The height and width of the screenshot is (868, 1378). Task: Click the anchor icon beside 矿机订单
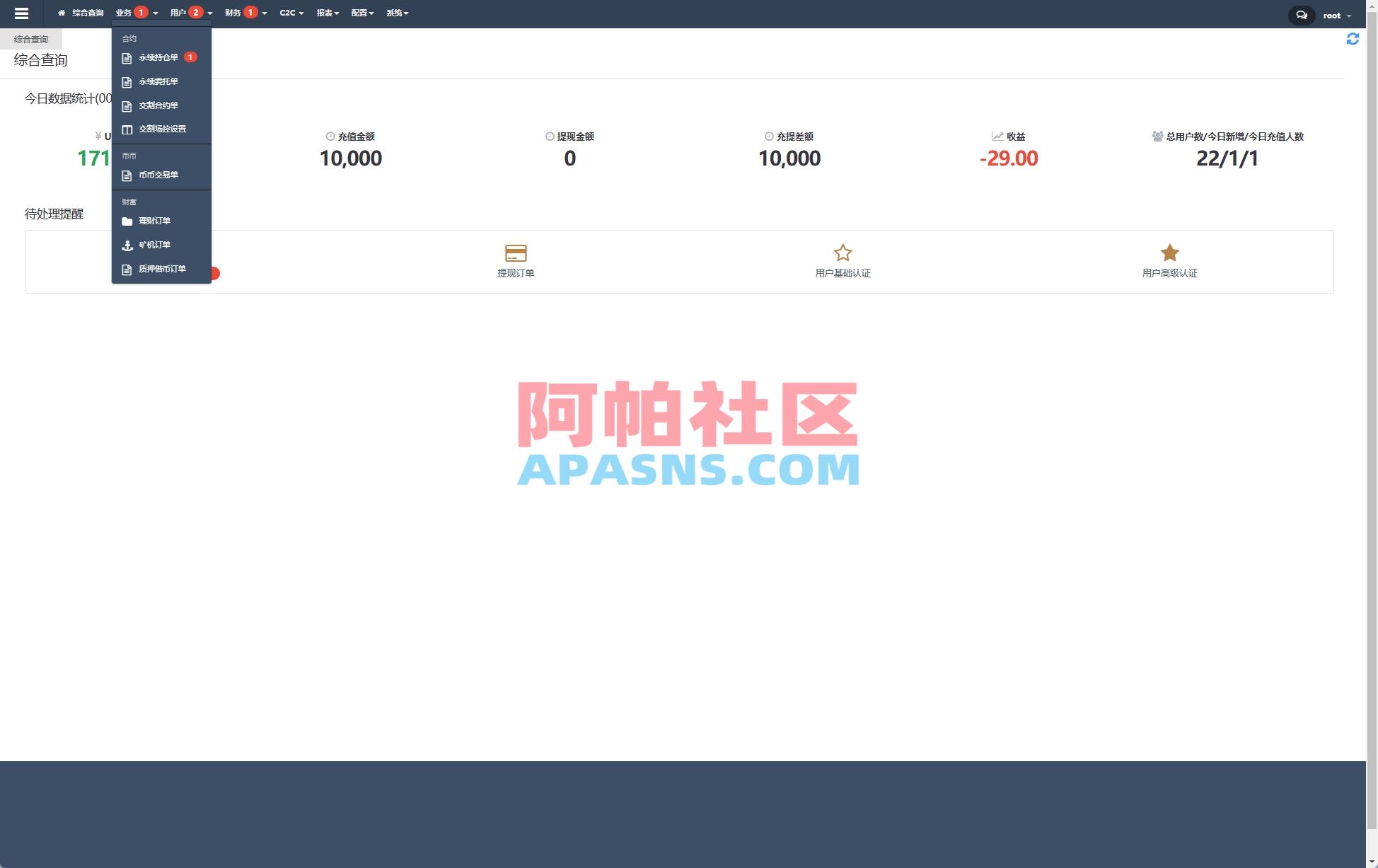[127, 245]
